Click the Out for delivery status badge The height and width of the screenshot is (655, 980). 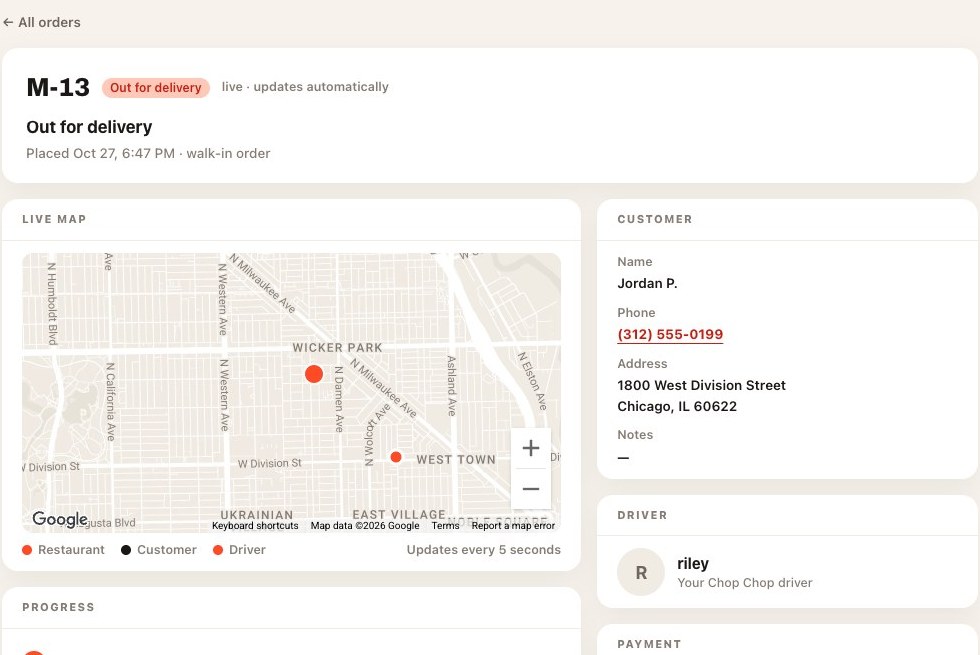pos(156,88)
